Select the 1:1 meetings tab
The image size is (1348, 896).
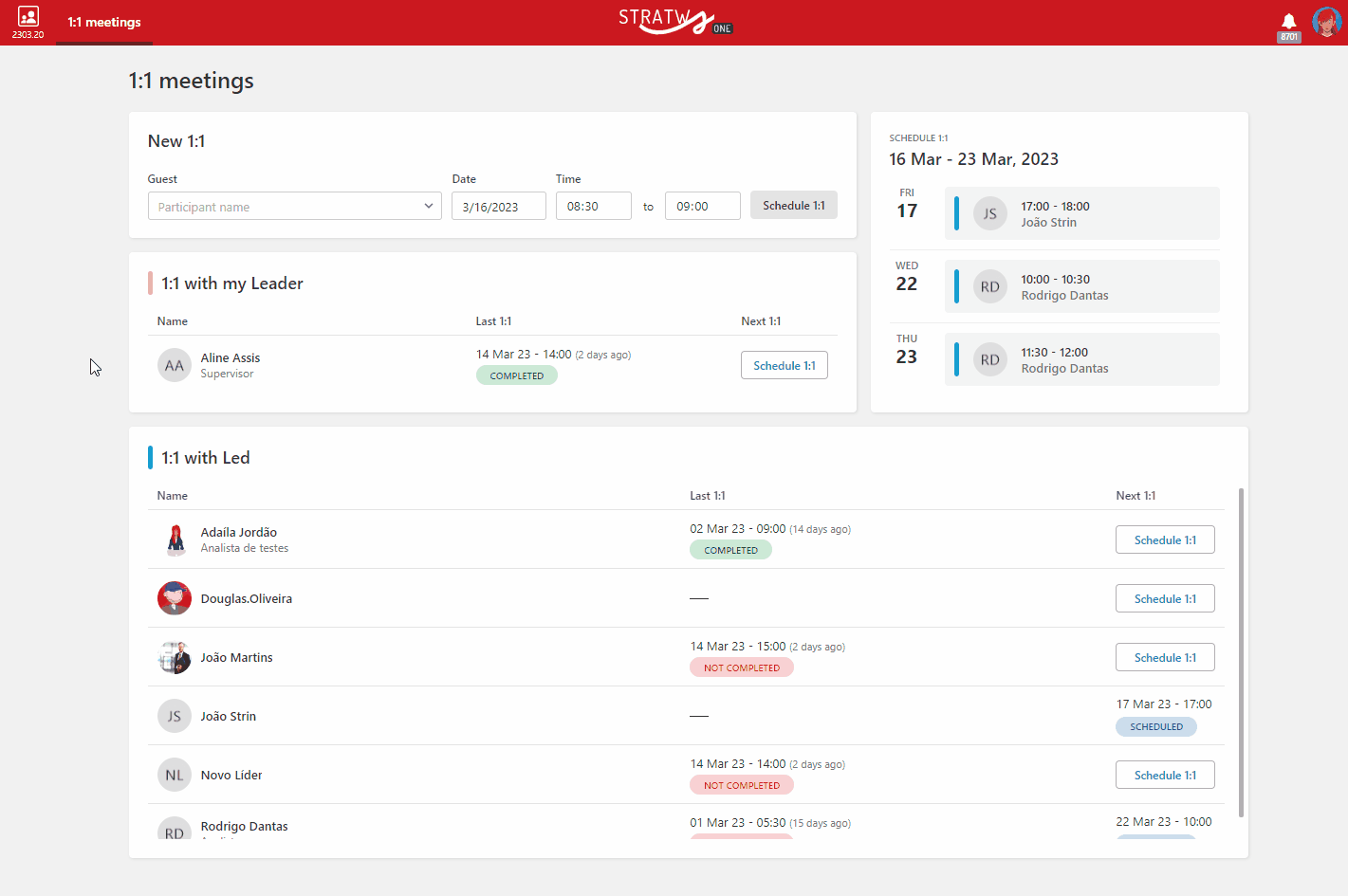104,22
